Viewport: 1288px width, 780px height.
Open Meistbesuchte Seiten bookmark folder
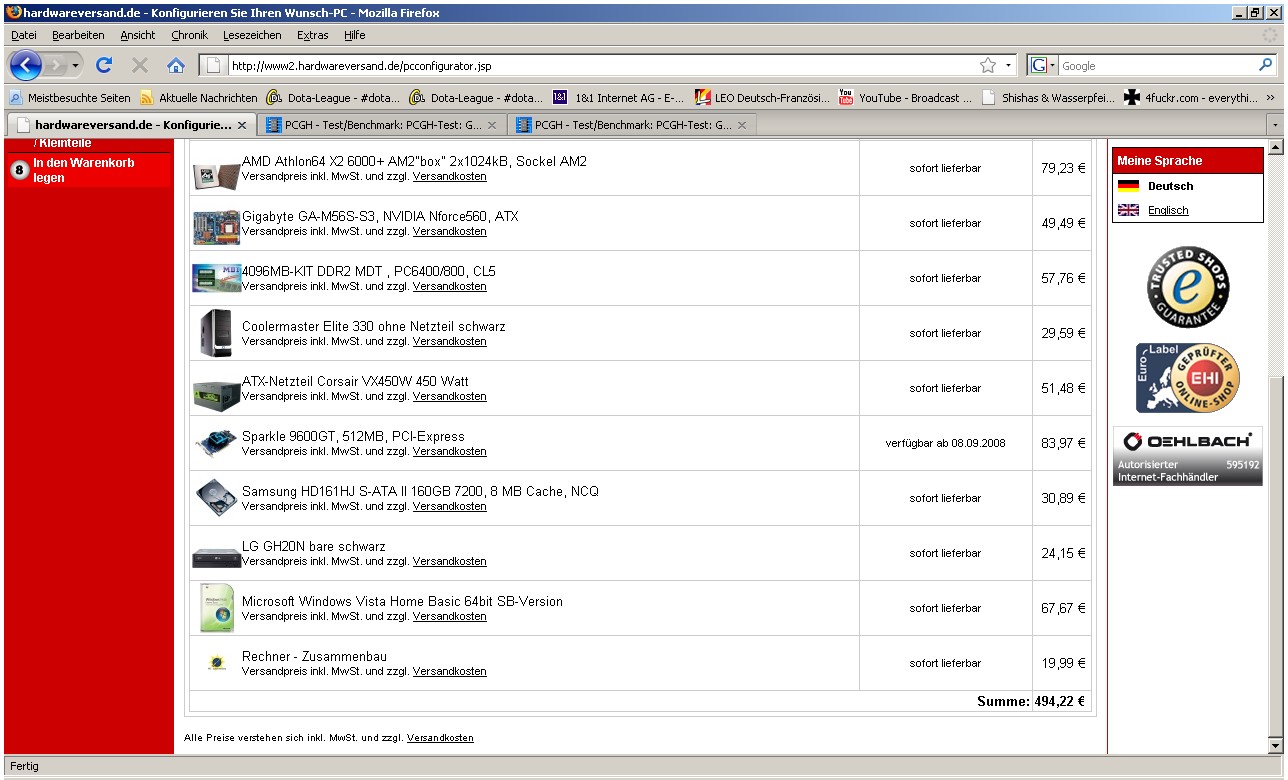[70, 98]
